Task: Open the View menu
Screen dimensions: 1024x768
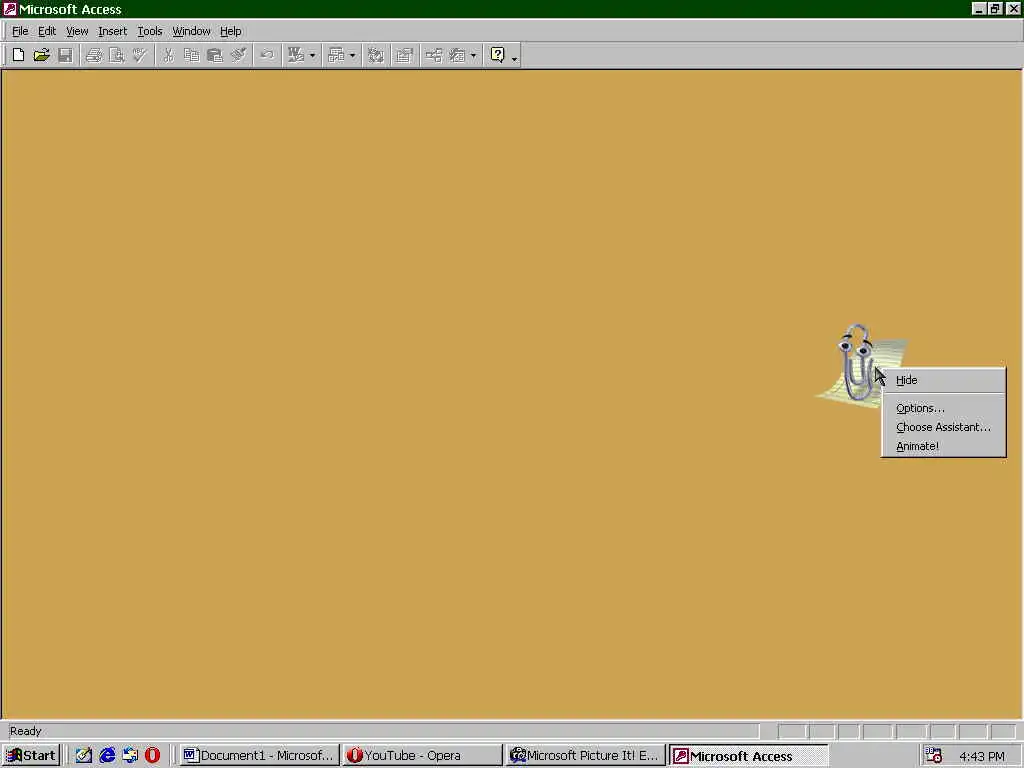Action: click(77, 31)
